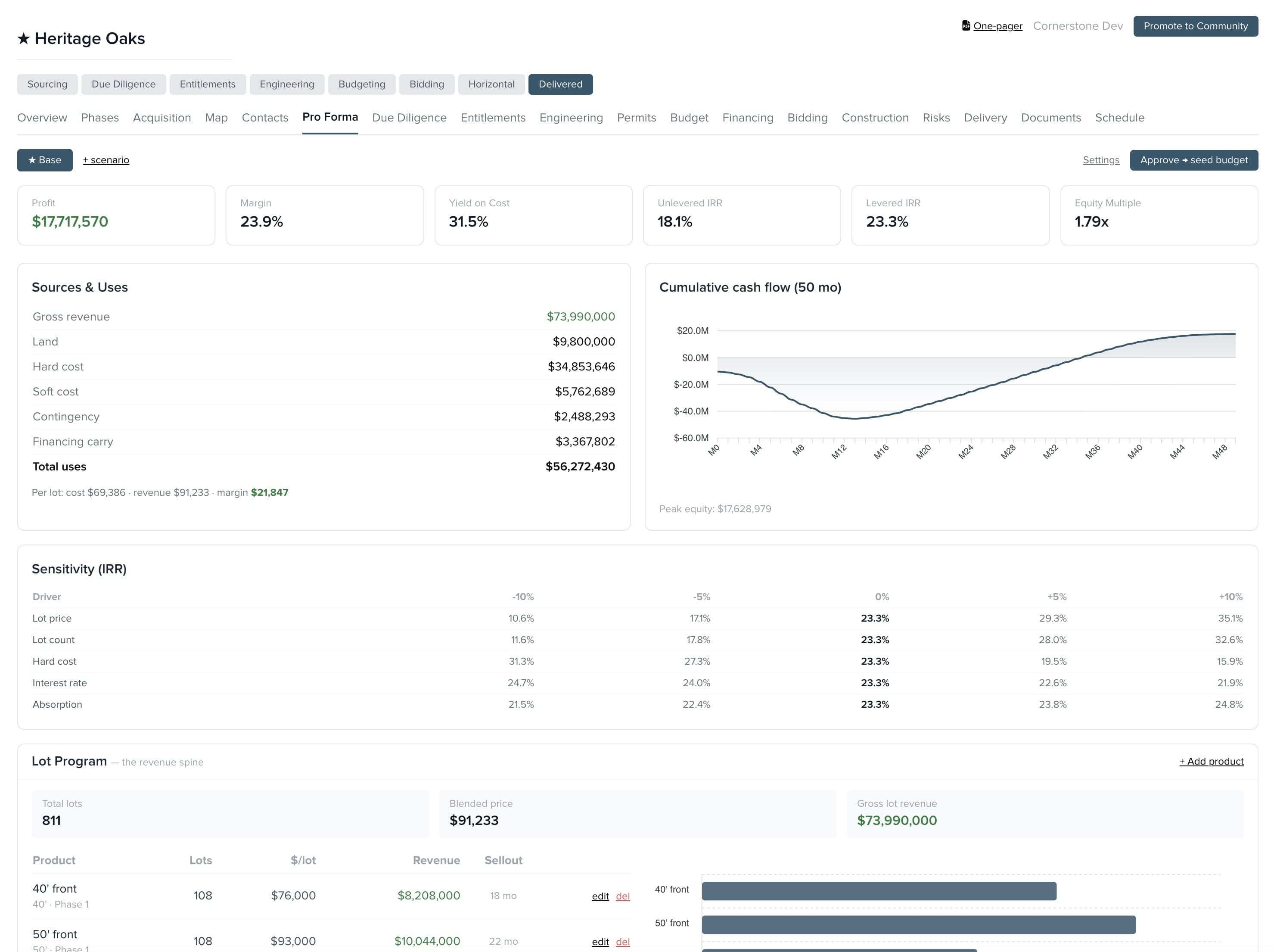
Task: Click Approve and seed budget button
Action: click(x=1193, y=160)
